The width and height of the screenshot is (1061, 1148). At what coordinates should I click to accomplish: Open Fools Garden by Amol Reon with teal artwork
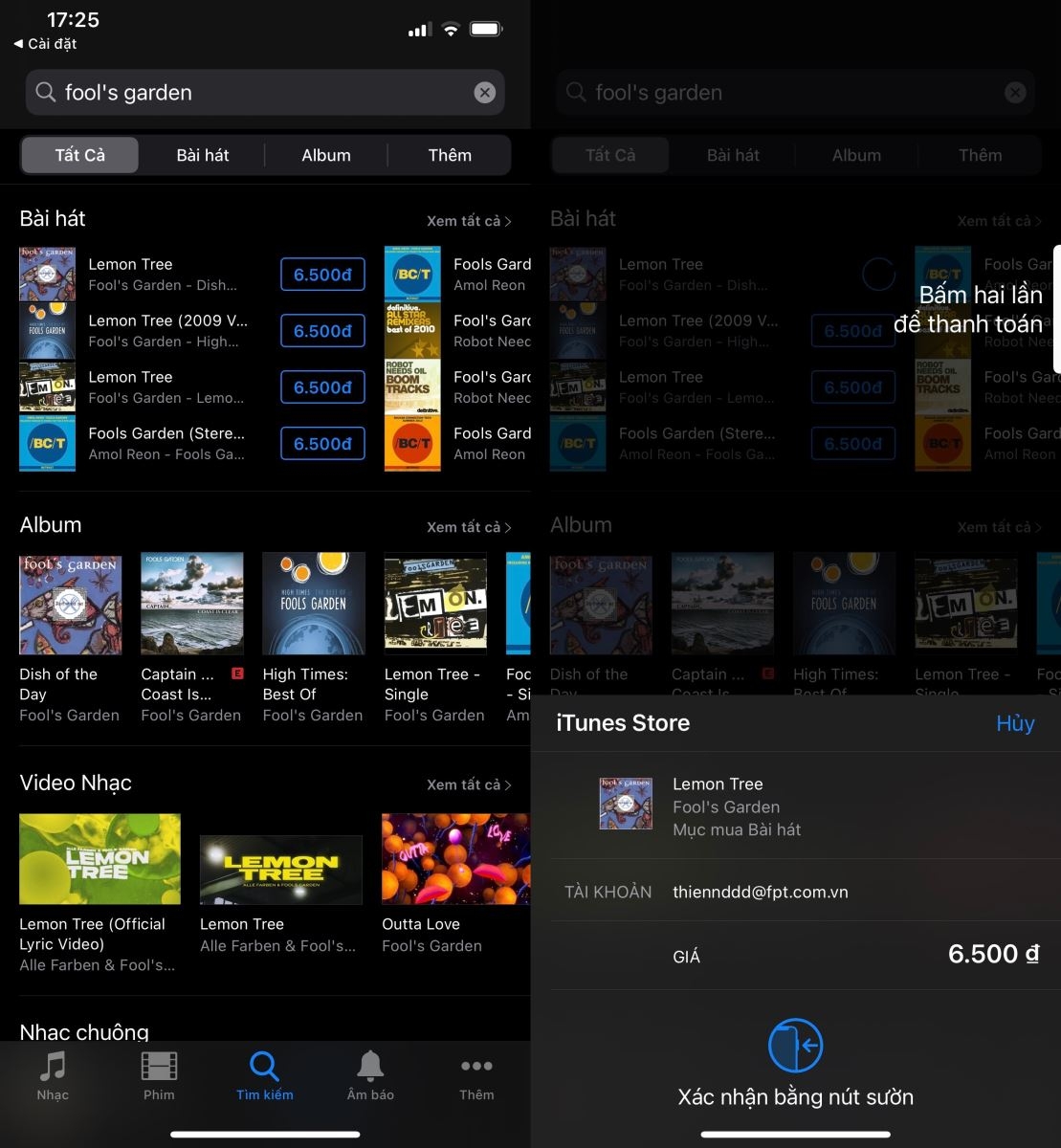pyautogui.click(x=412, y=275)
